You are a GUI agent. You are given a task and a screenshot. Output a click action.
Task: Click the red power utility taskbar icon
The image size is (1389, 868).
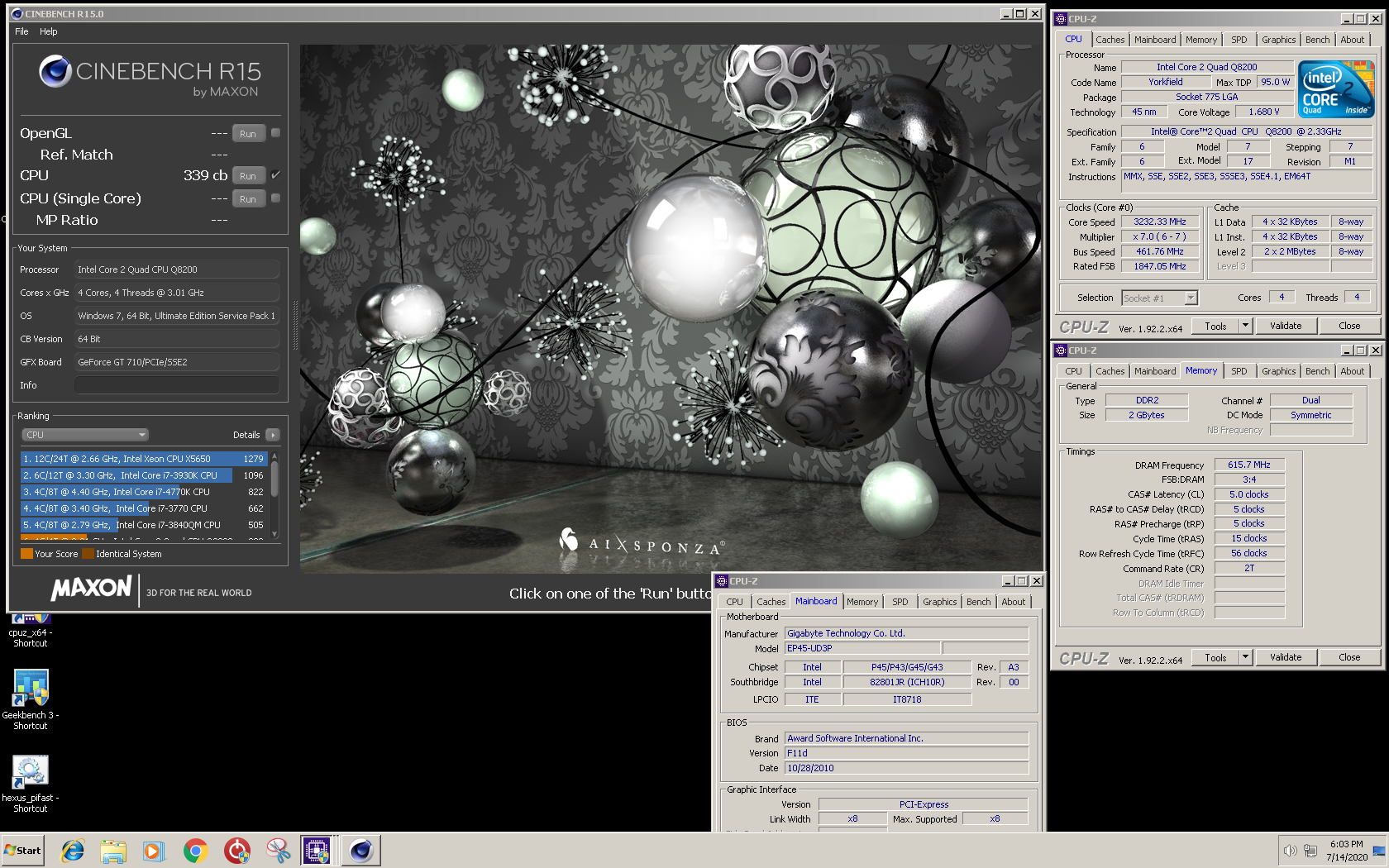[x=236, y=851]
